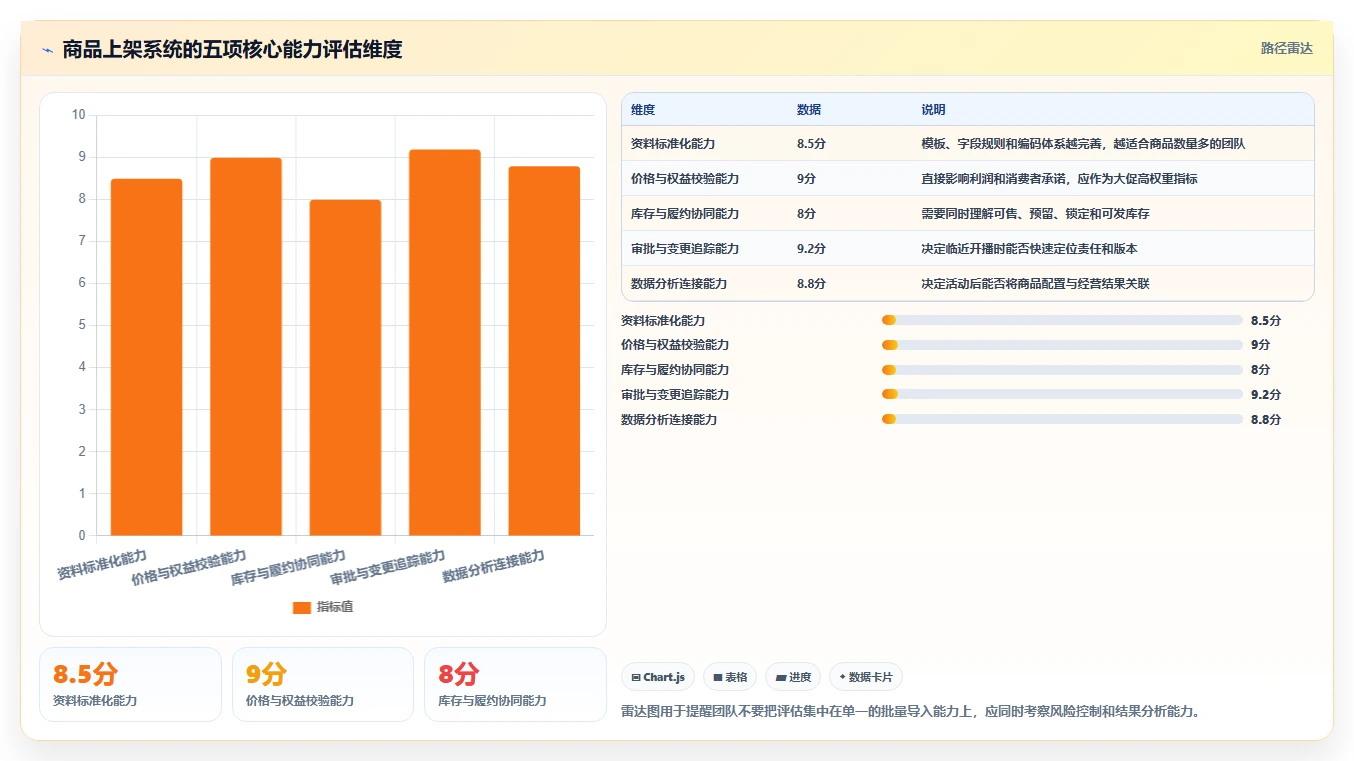This screenshot has width=1354, height=761.
Task: Click description starting 模板、字段规则
Action: click(1083, 144)
